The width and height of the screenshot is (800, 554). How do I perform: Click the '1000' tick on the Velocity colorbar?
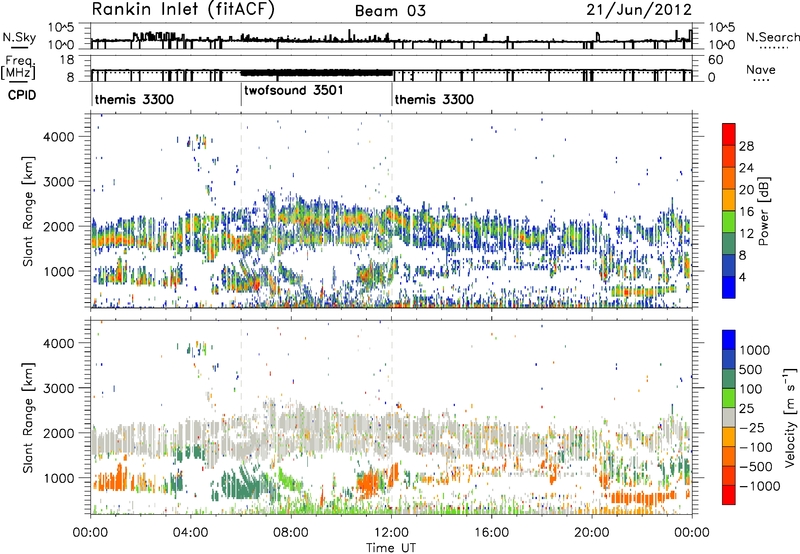coord(755,350)
